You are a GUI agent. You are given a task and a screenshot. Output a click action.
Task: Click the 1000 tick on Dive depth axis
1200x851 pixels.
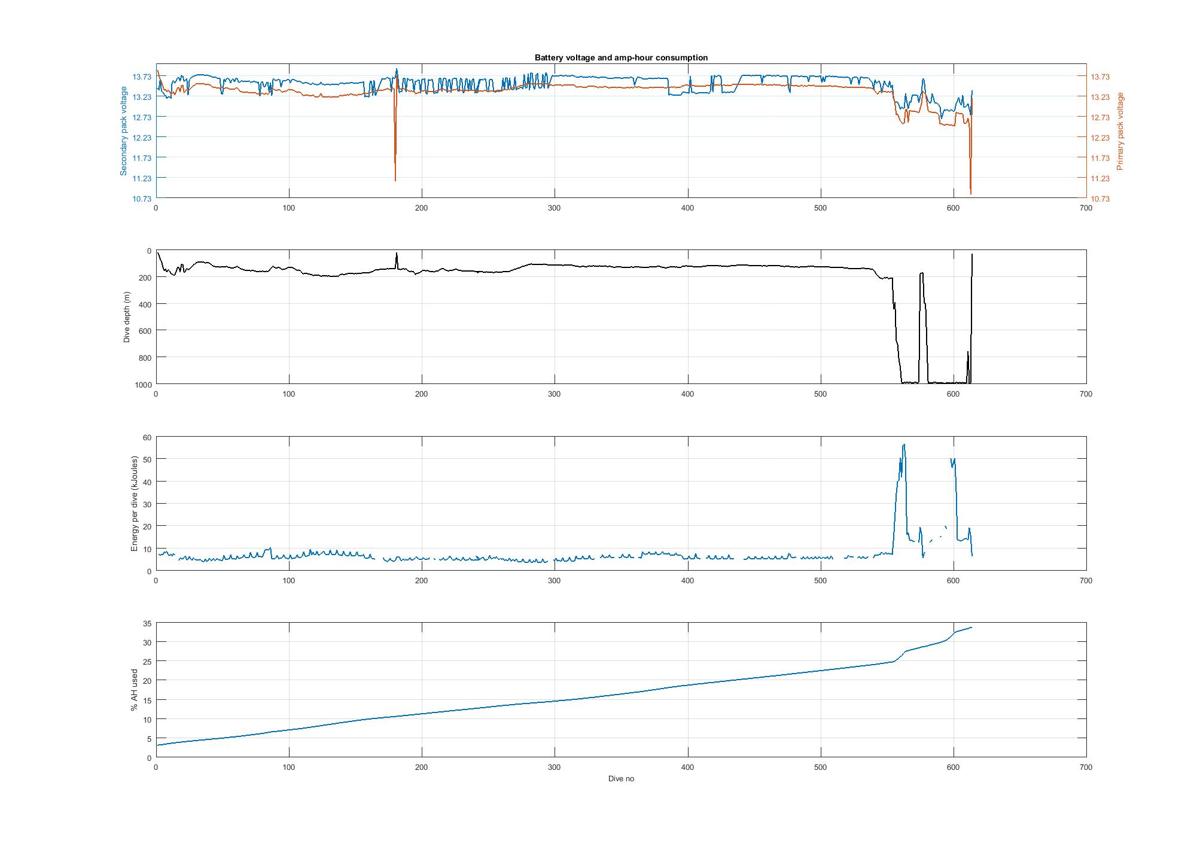pos(144,384)
